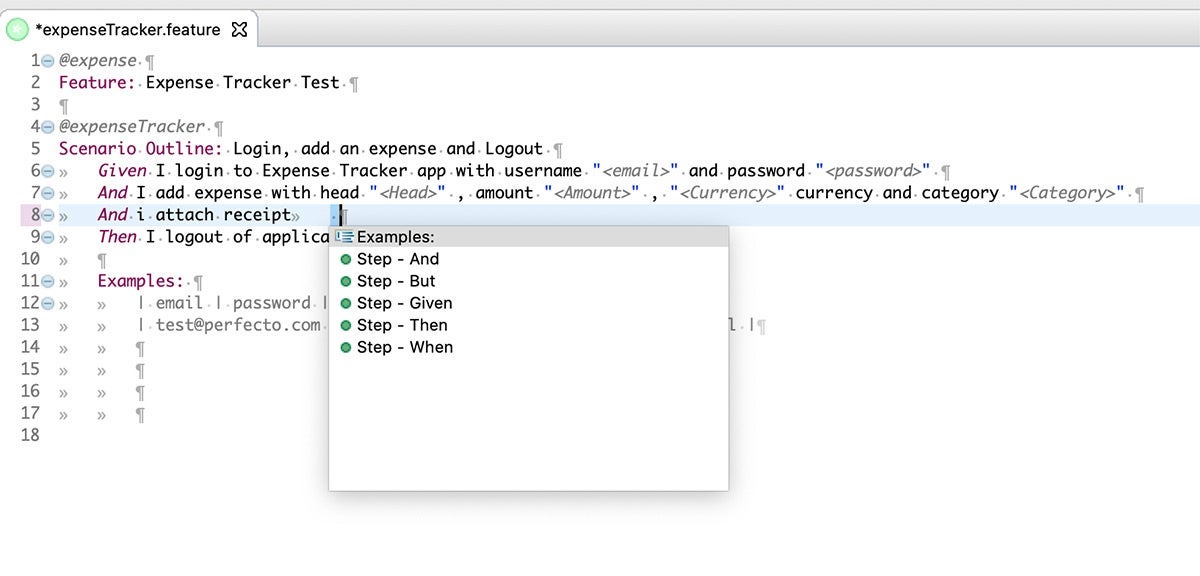1200x576 pixels.
Task: Click line number 2 in the gutter
Action: (x=35, y=83)
